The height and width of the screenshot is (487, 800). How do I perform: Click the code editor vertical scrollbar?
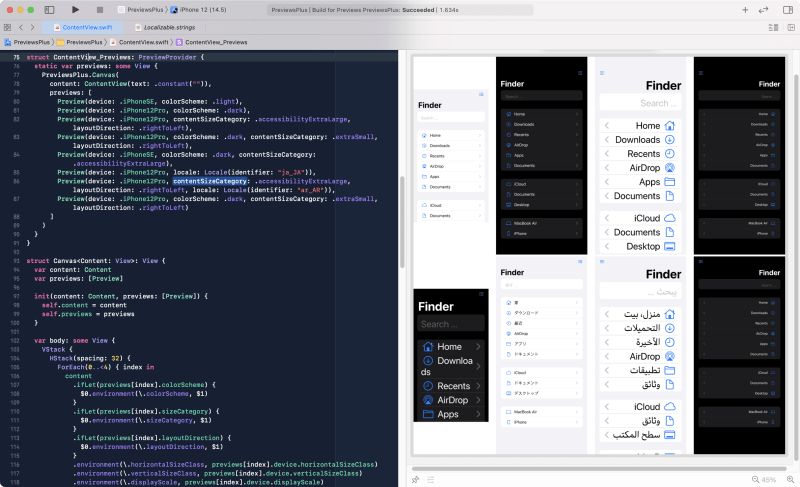click(402, 221)
